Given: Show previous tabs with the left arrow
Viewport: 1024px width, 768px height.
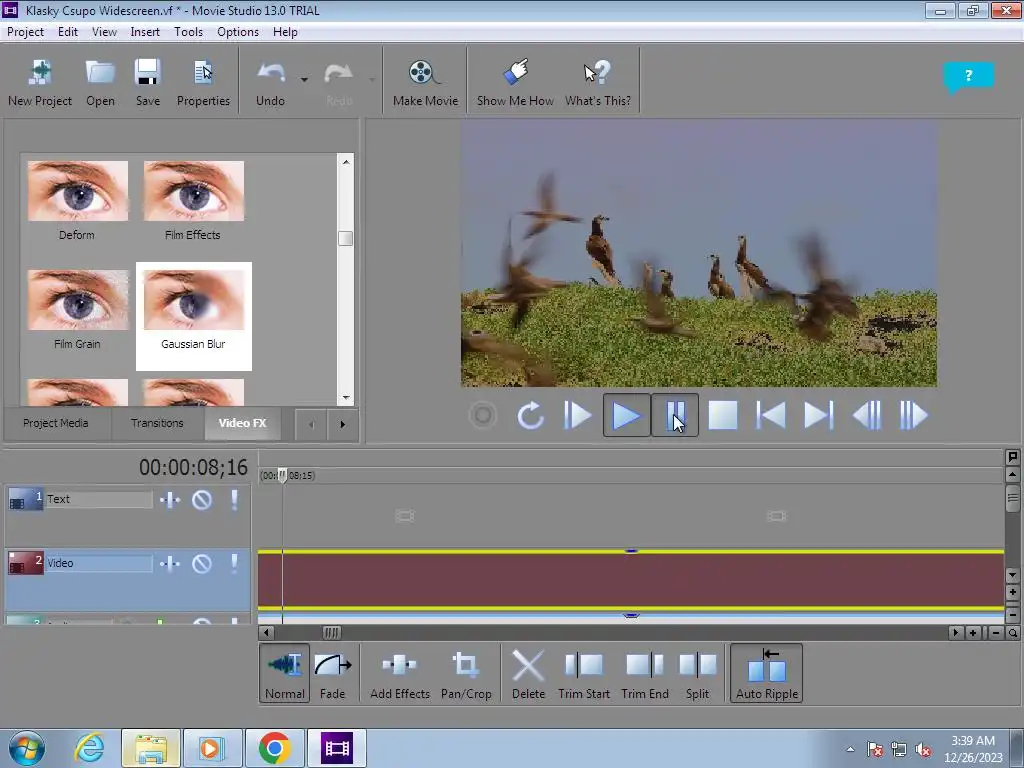Looking at the screenshot, I should (x=311, y=424).
